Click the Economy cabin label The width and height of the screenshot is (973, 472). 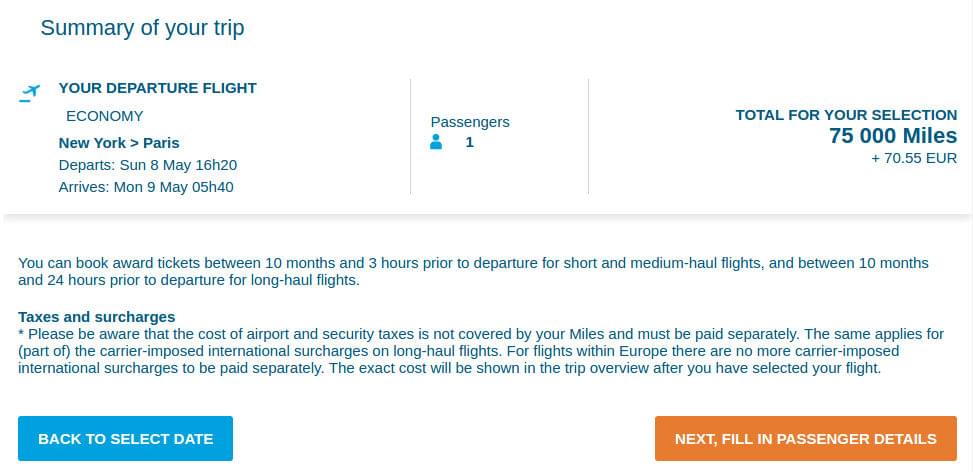[x=105, y=116]
